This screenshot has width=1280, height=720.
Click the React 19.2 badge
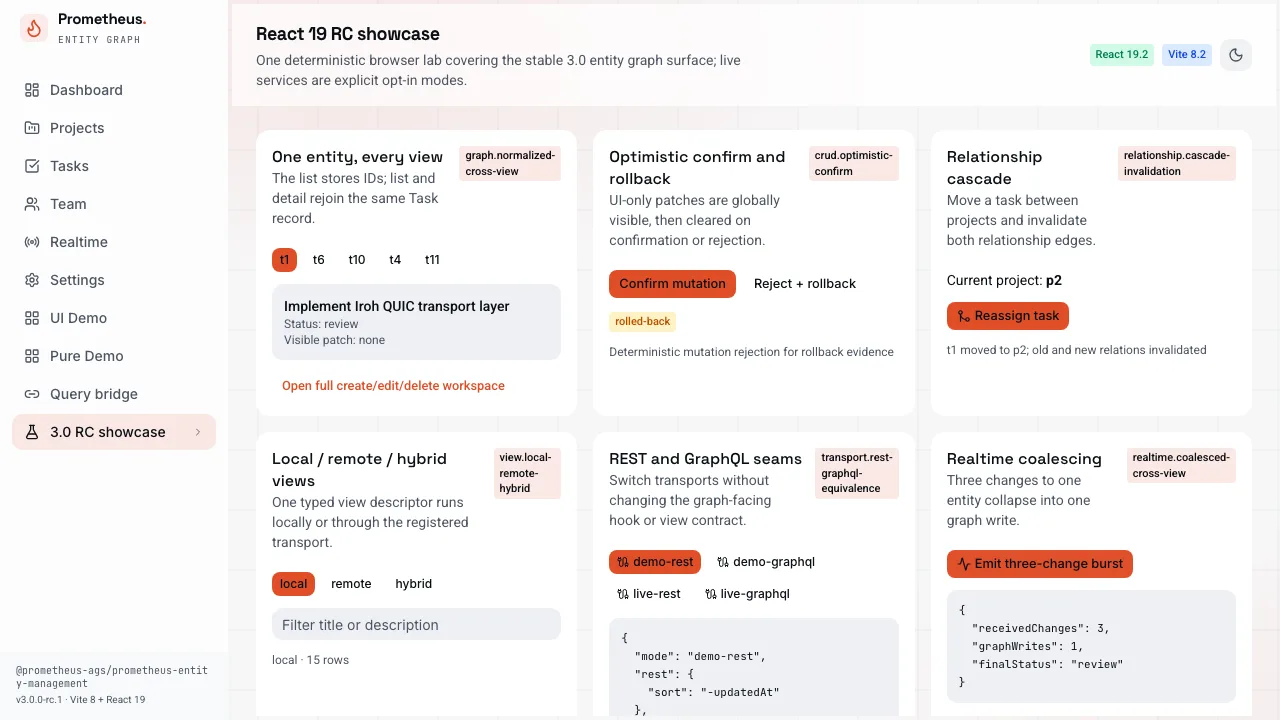(1122, 55)
